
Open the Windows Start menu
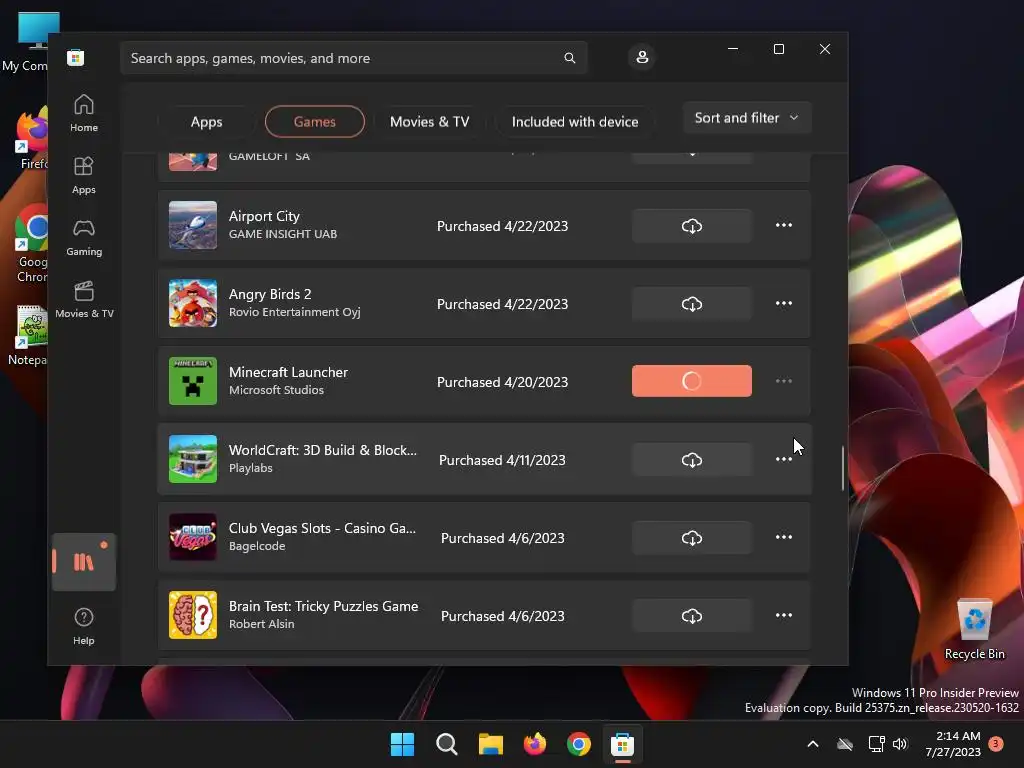pyautogui.click(x=402, y=744)
